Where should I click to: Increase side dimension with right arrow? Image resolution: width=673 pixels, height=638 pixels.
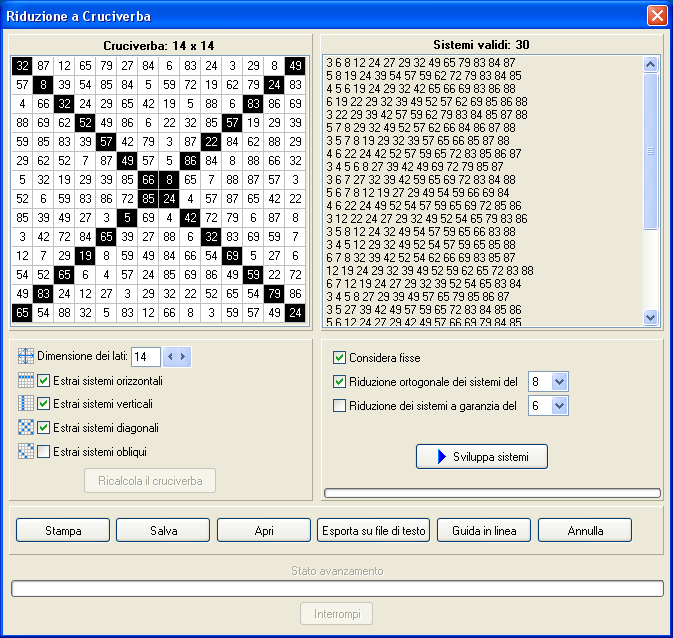tap(183, 357)
